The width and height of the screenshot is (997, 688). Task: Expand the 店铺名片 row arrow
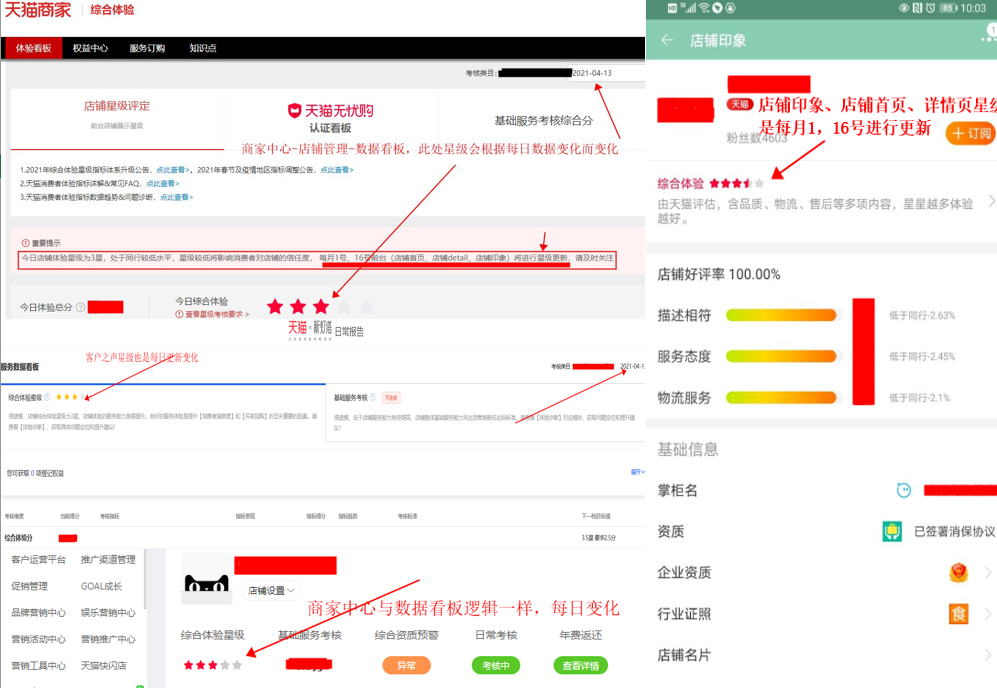pos(988,655)
